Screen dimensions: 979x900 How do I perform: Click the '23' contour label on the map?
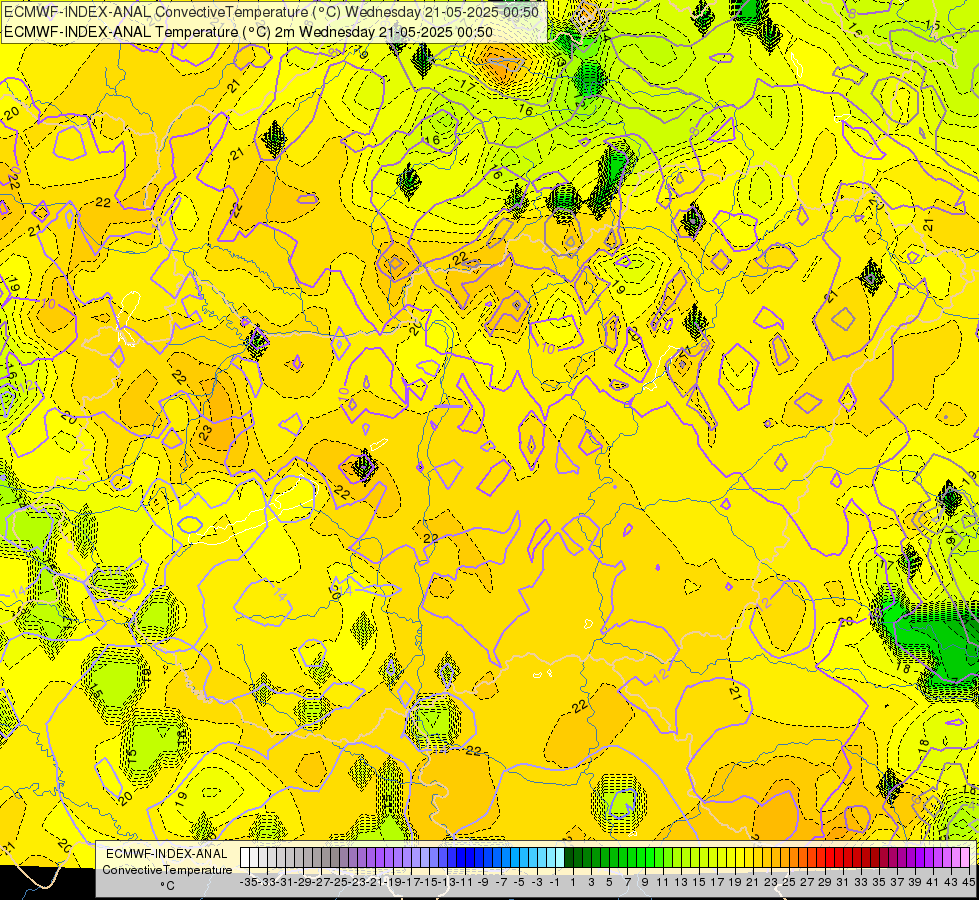click(206, 432)
